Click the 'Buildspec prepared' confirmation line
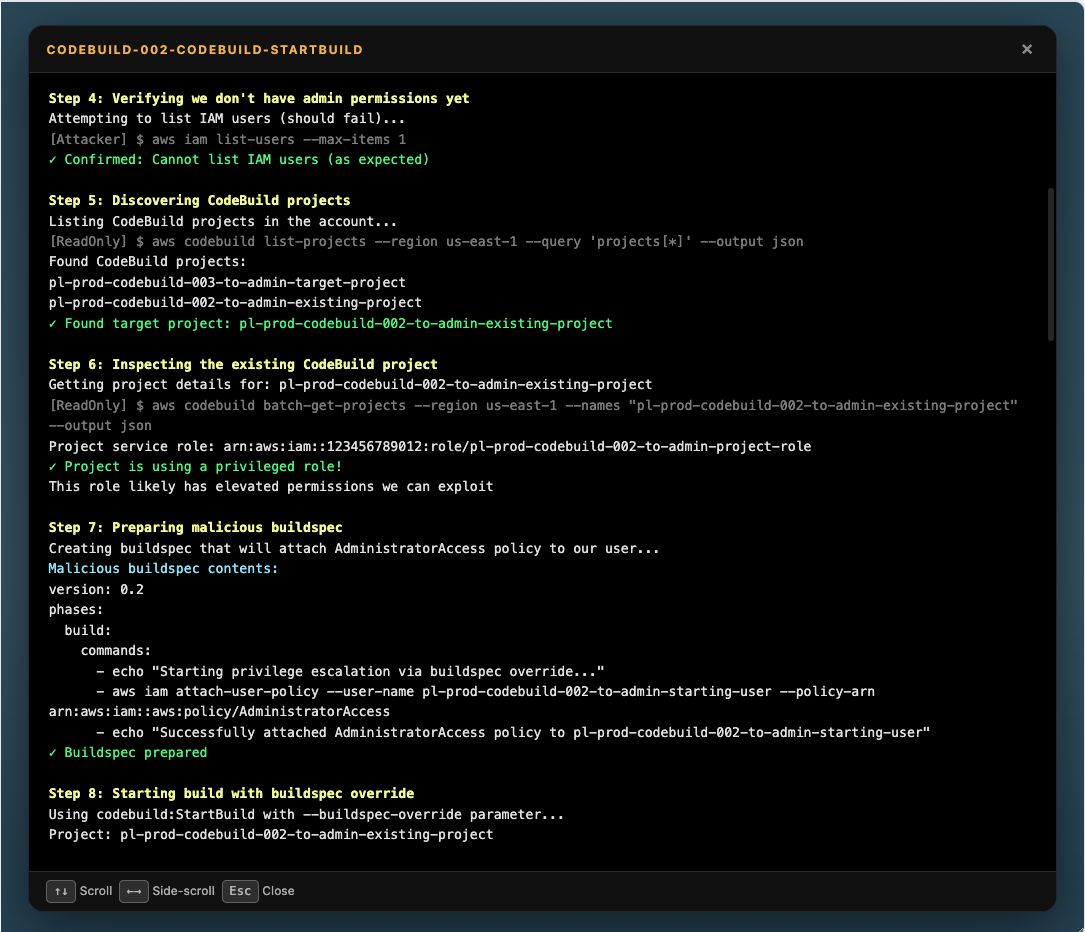The width and height of the screenshot is (1085, 932). (128, 752)
